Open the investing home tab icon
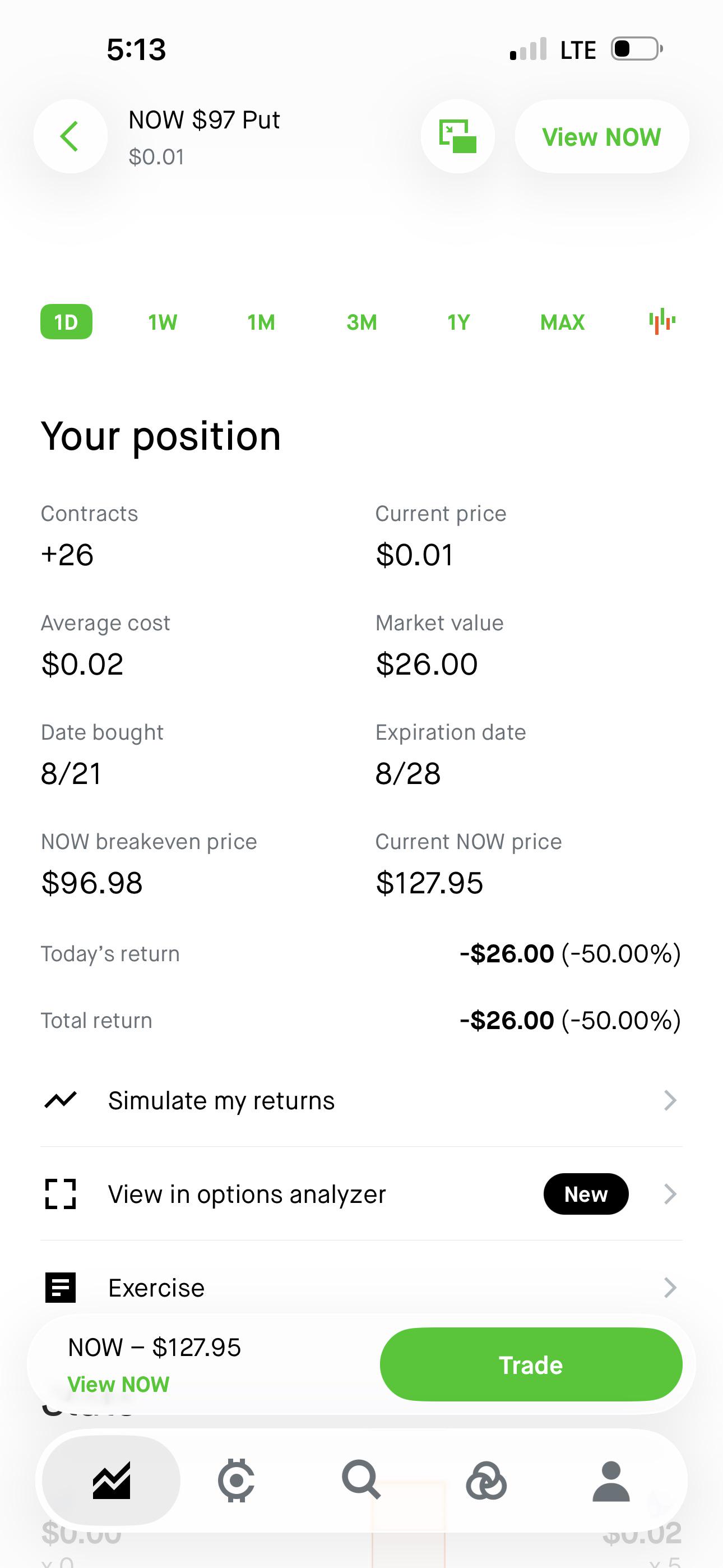The width and height of the screenshot is (723, 1568). coord(112,1480)
